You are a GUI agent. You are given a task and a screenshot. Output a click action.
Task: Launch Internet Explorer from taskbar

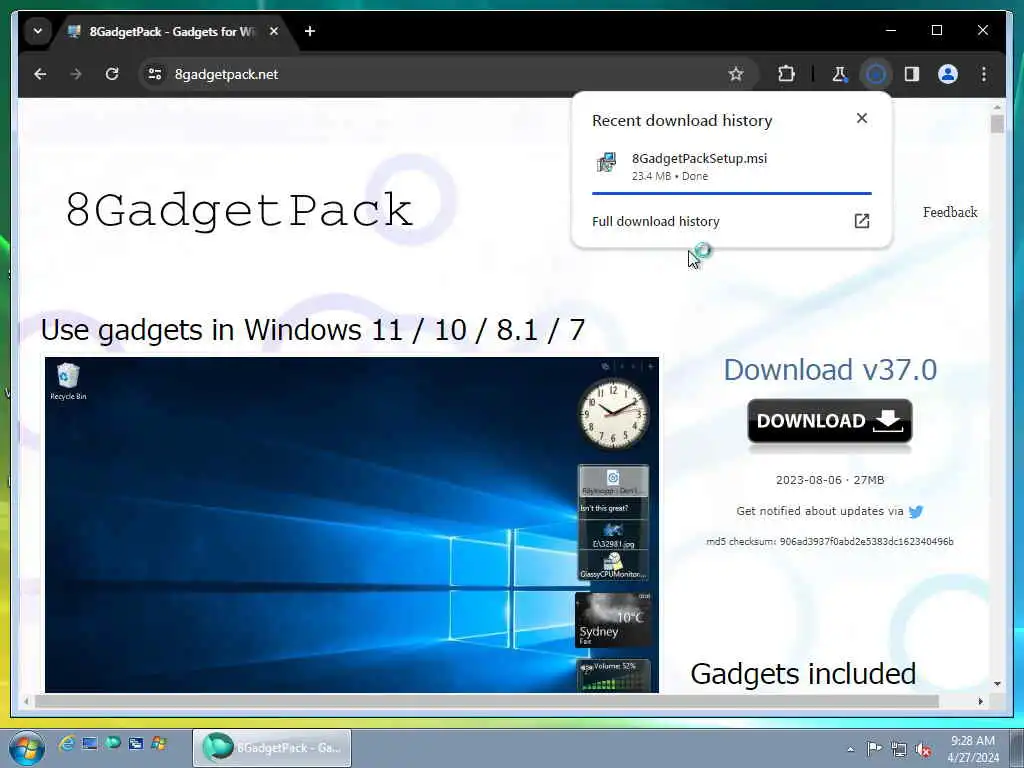tap(67, 743)
